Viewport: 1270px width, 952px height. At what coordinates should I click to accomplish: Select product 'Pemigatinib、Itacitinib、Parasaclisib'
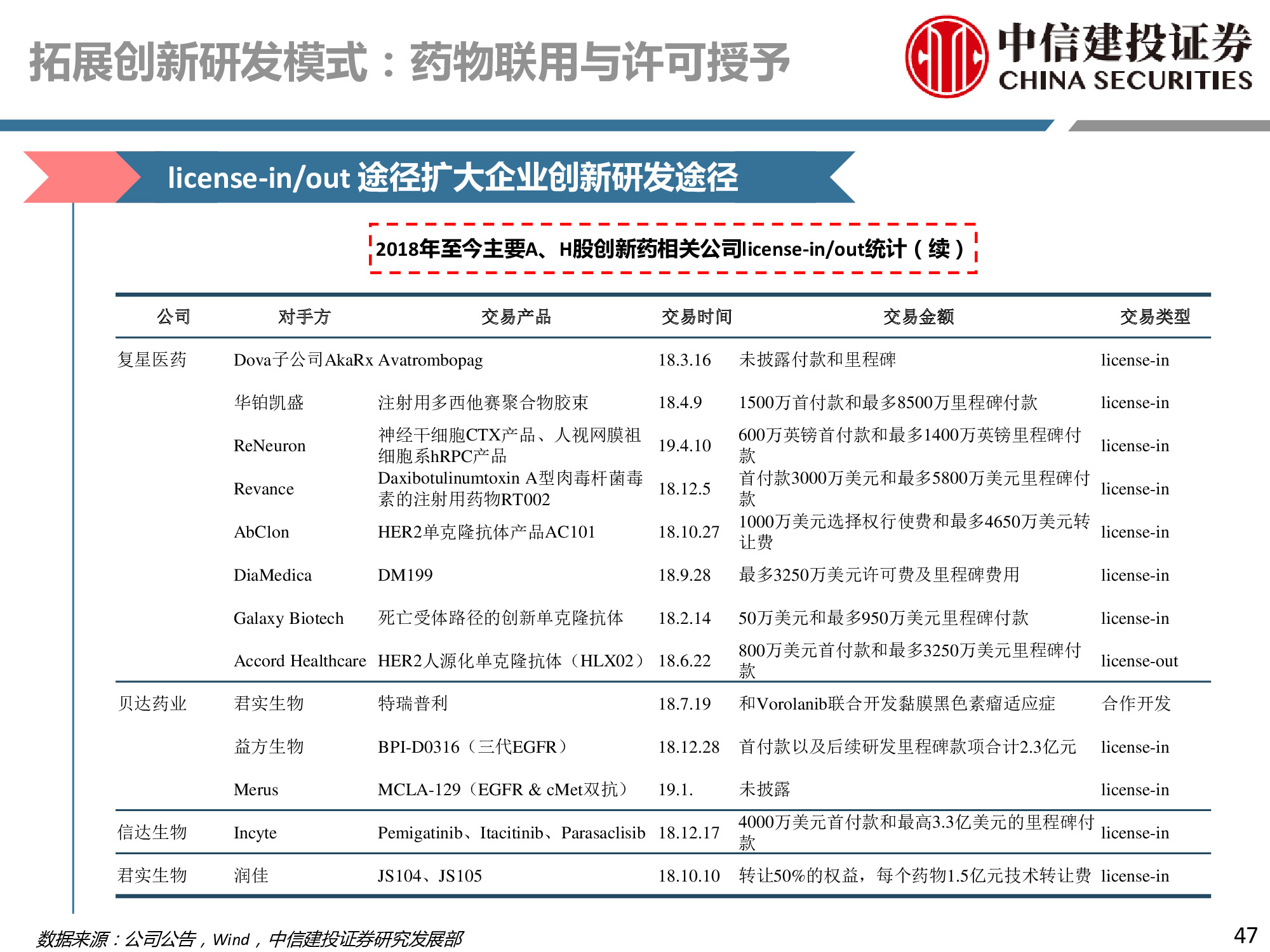[x=512, y=833]
